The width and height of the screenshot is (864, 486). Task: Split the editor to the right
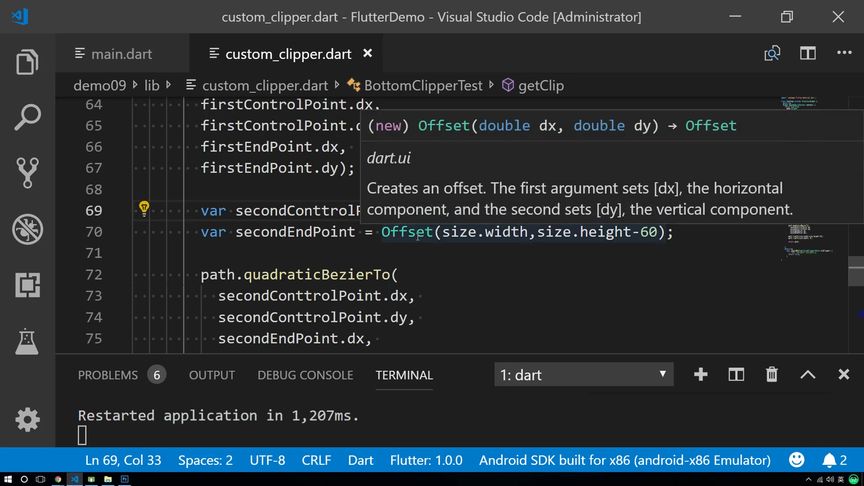coord(808,53)
